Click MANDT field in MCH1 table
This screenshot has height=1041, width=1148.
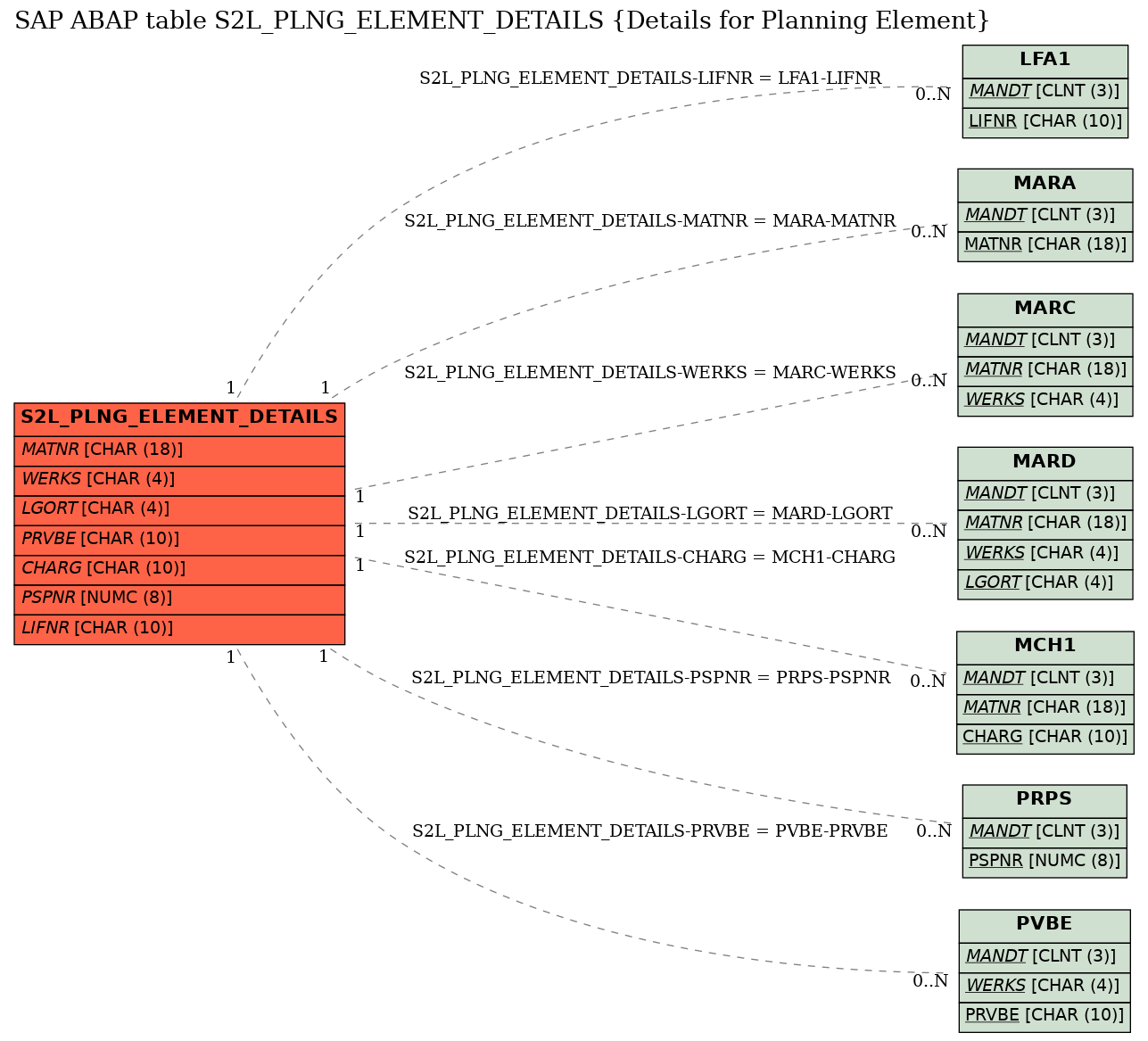click(1045, 678)
